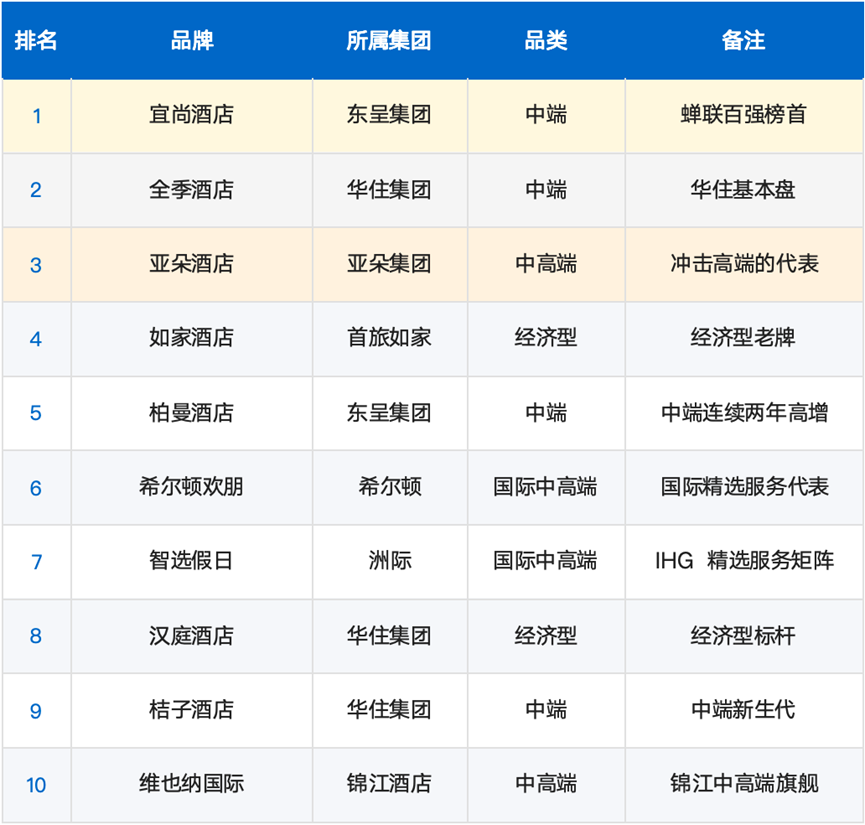Click the 锦江中高端旗舰 remark
The width and height of the screenshot is (865, 825).
744,784
